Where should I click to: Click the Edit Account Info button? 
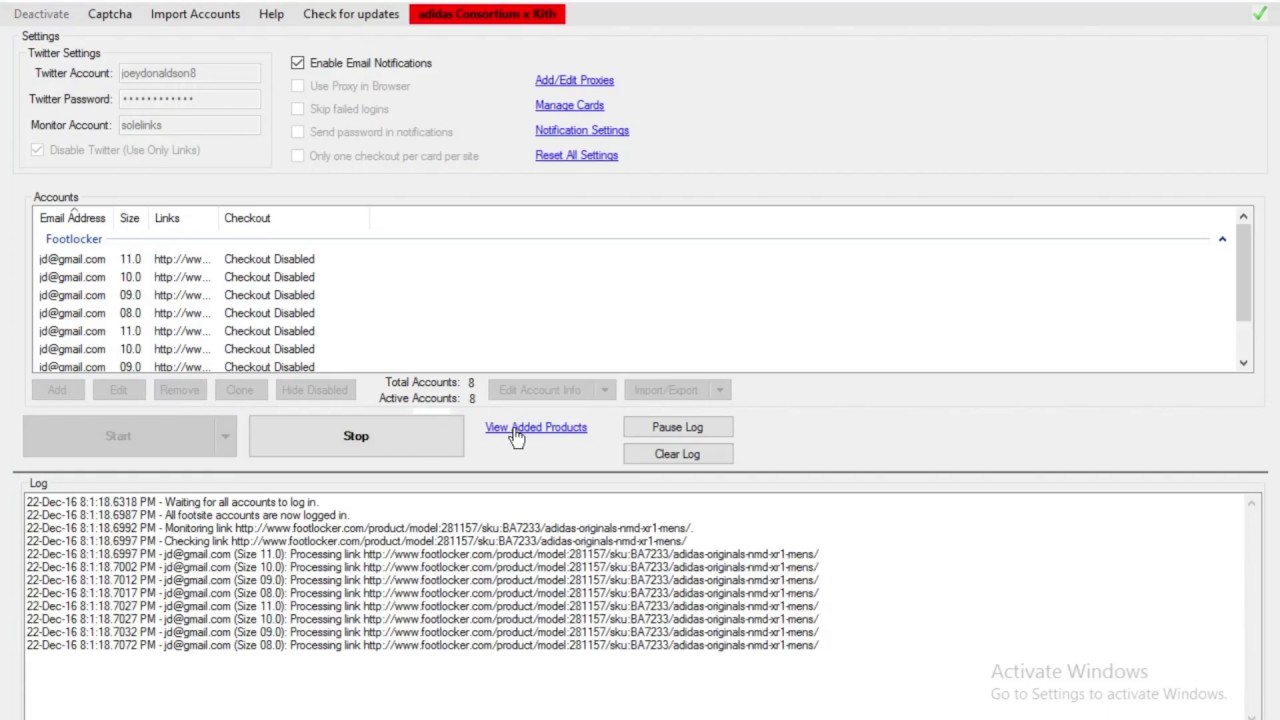(x=540, y=390)
